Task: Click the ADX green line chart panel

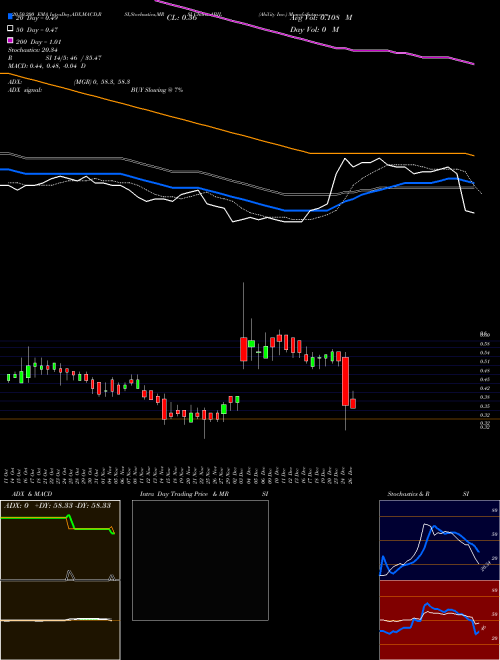Action: coord(60,540)
